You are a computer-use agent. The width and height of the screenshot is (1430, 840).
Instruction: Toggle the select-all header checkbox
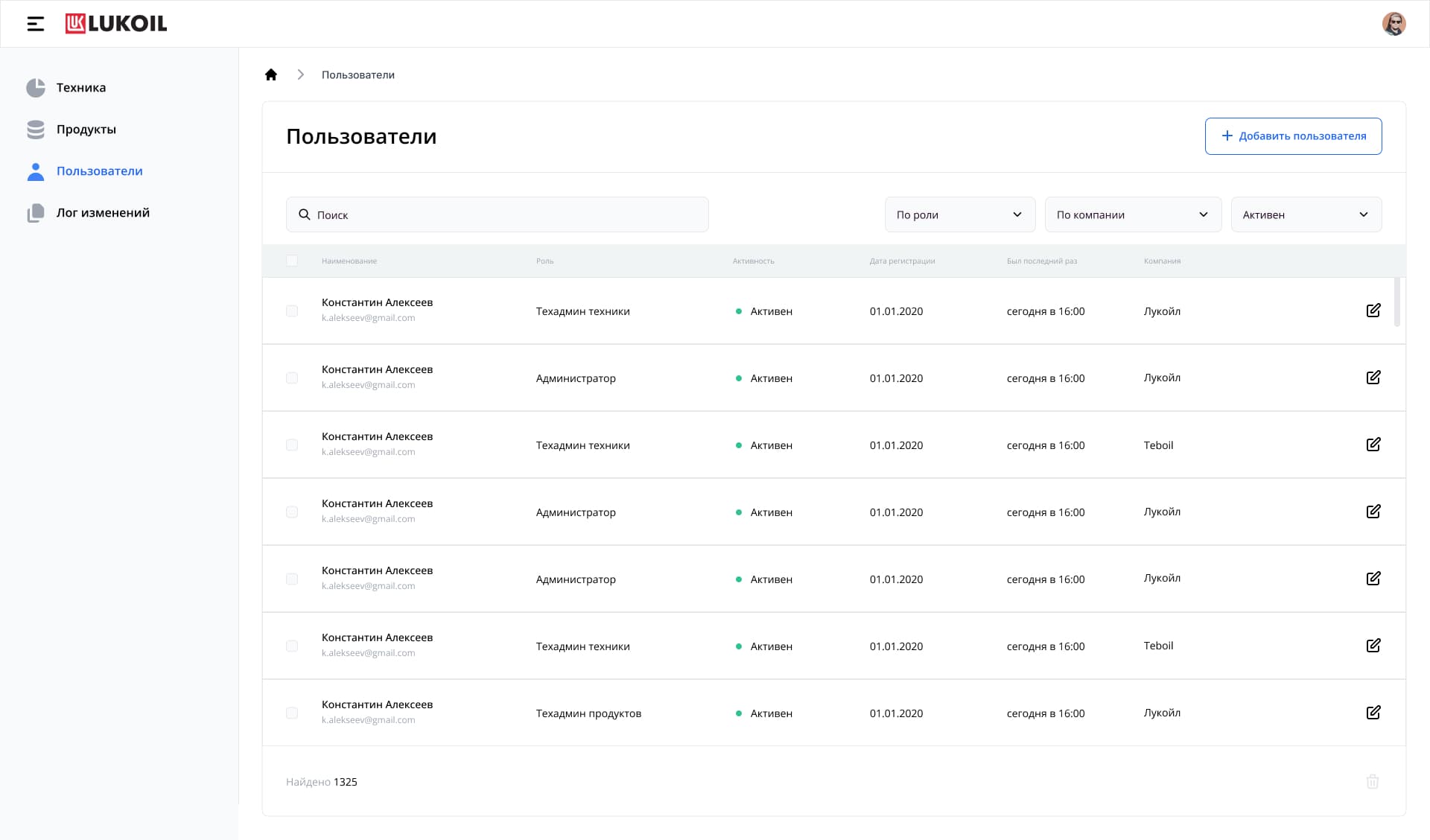(292, 261)
